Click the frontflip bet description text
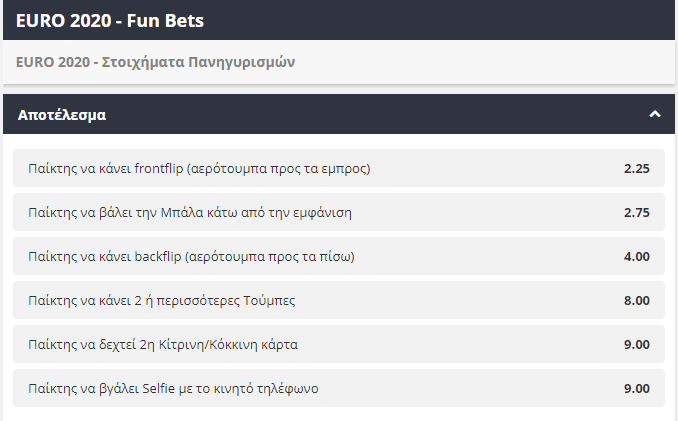The height and width of the screenshot is (421, 678). [x=200, y=168]
